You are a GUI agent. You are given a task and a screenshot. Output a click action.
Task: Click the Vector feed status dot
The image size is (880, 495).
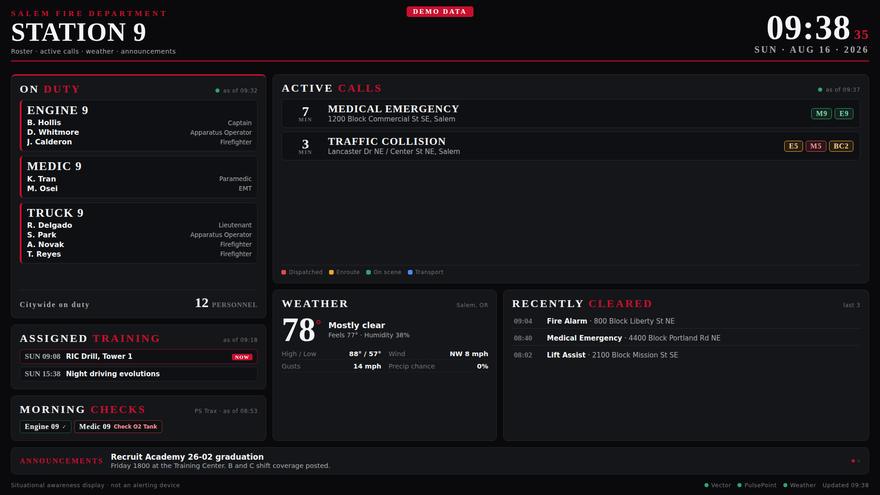point(706,485)
